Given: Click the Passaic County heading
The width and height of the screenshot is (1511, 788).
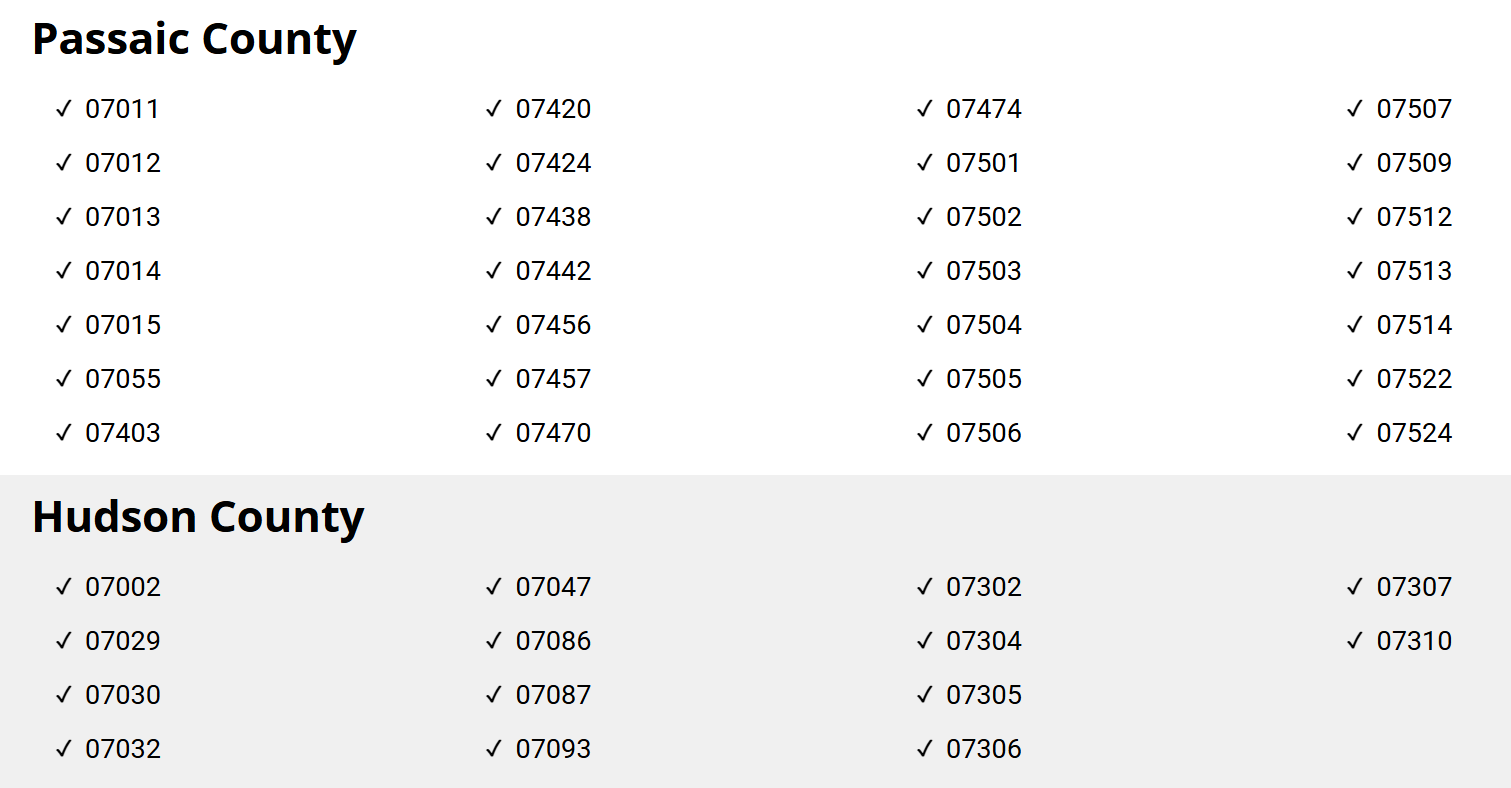Looking at the screenshot, I should [x=194, y=40].
